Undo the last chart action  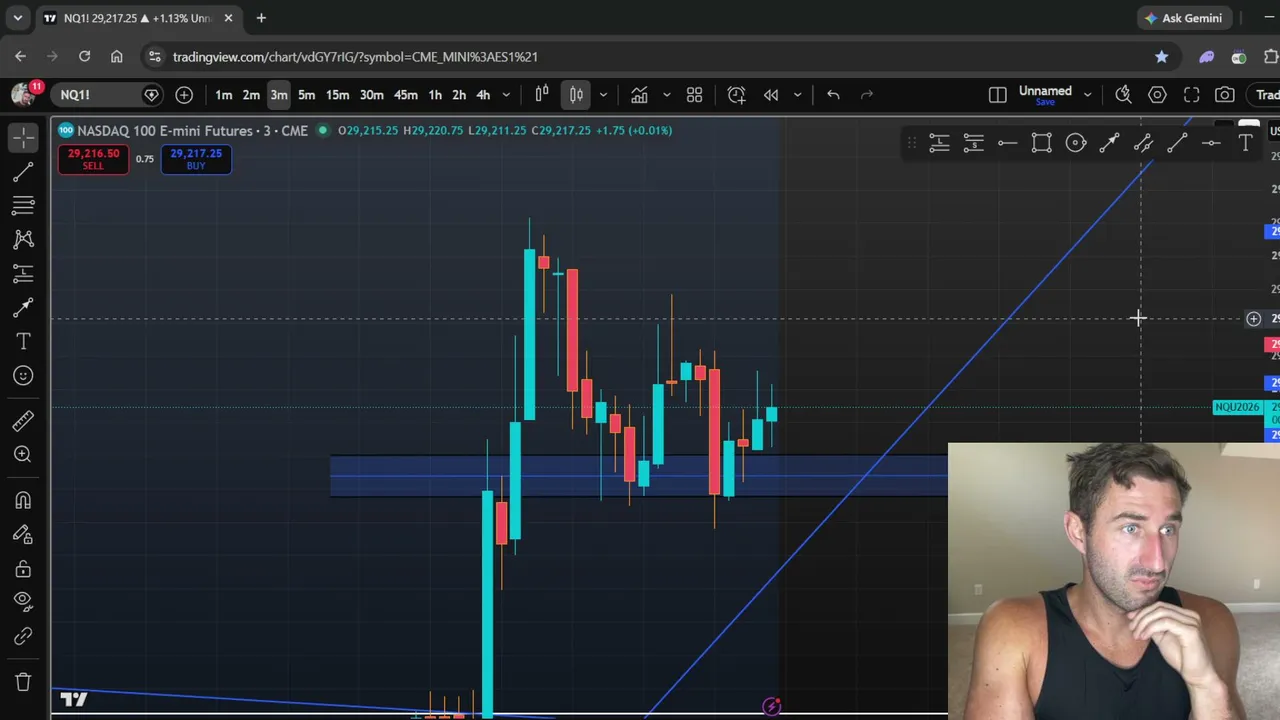[833, 95]
